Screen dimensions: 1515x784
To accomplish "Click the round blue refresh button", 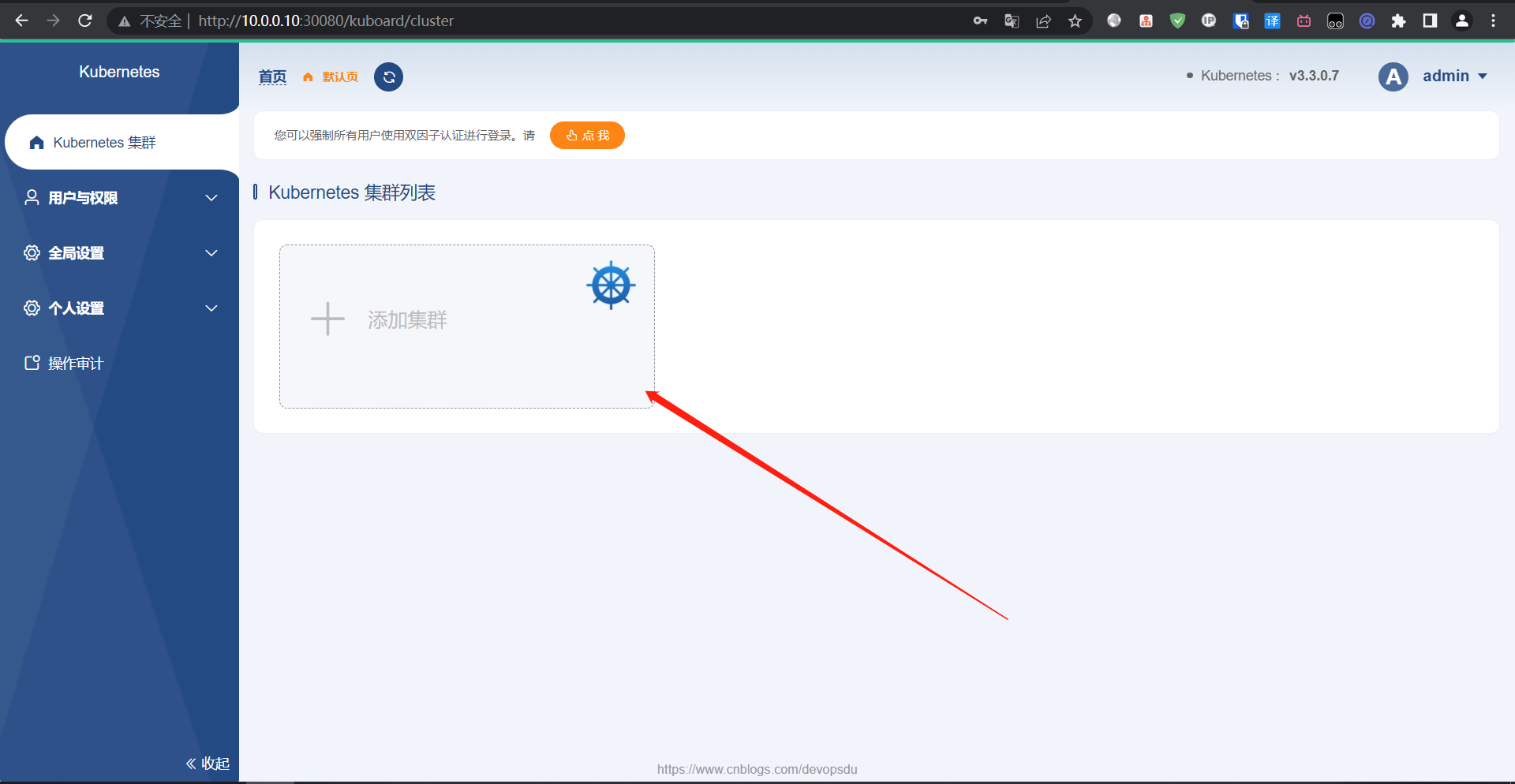I will coord(388,77).
